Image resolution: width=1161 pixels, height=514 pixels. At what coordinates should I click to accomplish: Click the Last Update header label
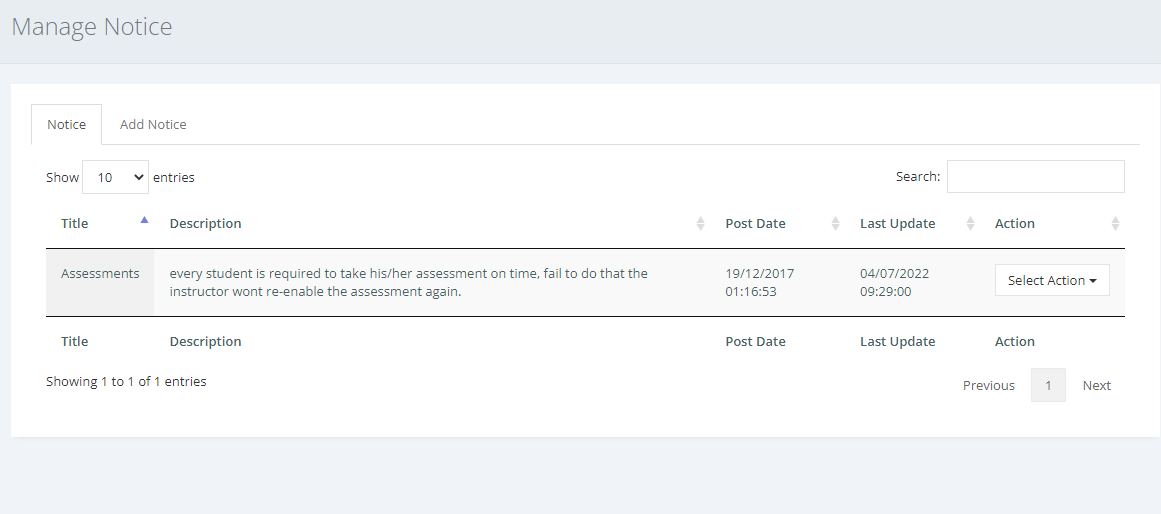pos(897,224)
